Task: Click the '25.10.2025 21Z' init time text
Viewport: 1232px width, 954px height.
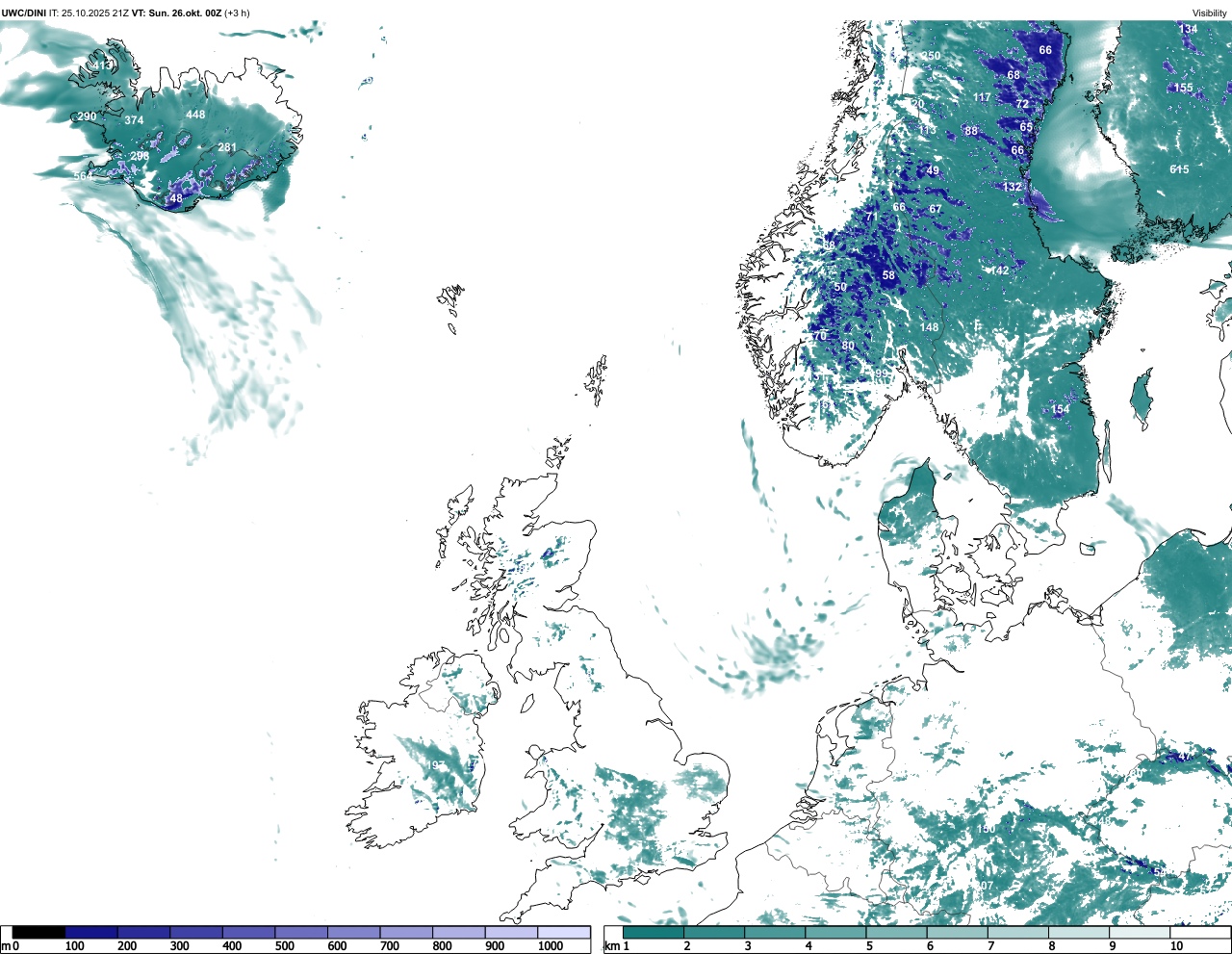Action: click(95, 13)
